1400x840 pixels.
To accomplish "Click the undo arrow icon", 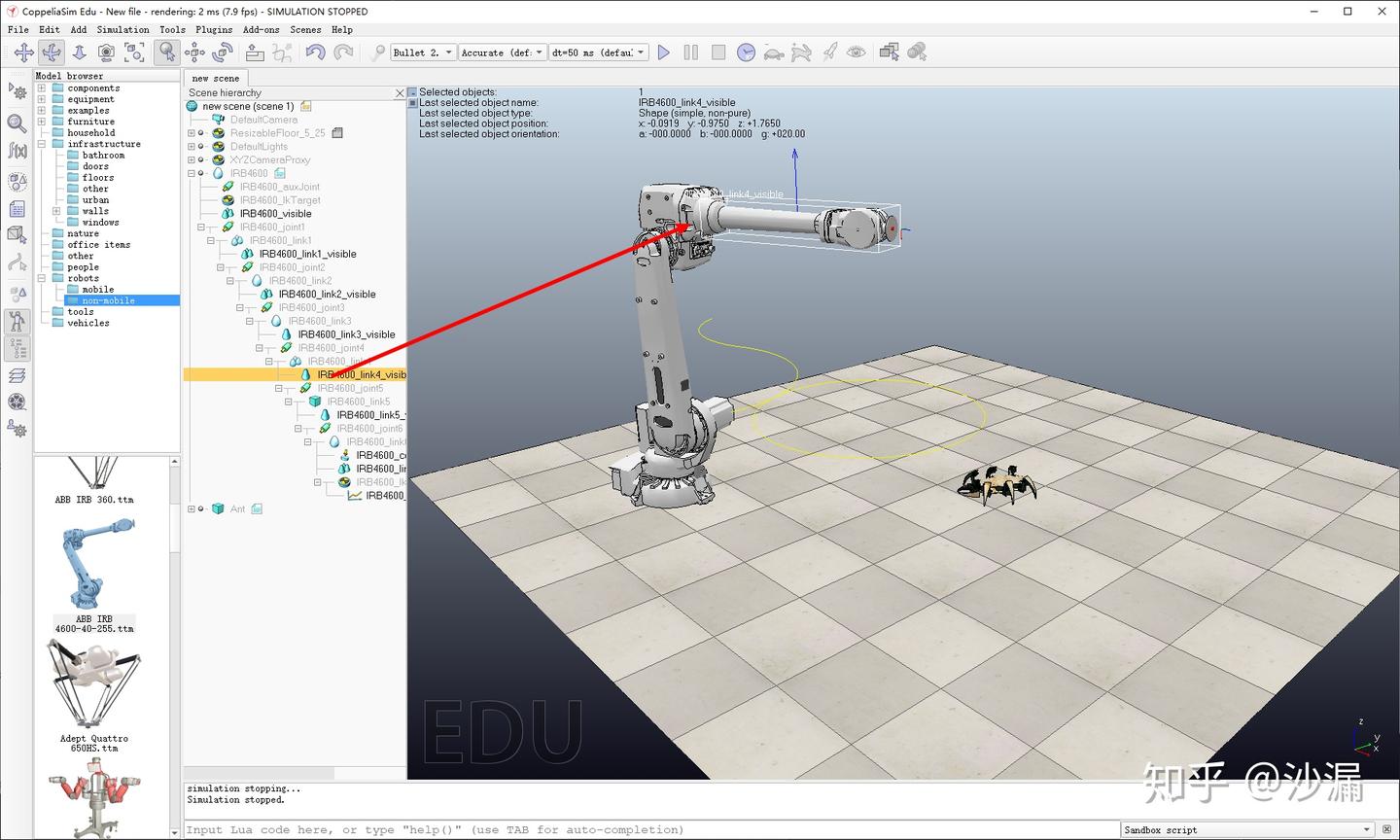I will click(x=315, y=52).
